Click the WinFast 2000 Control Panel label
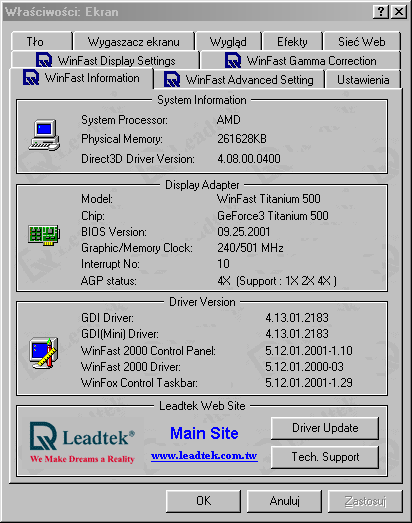This screenshot has height=523, width=412. 148,351
